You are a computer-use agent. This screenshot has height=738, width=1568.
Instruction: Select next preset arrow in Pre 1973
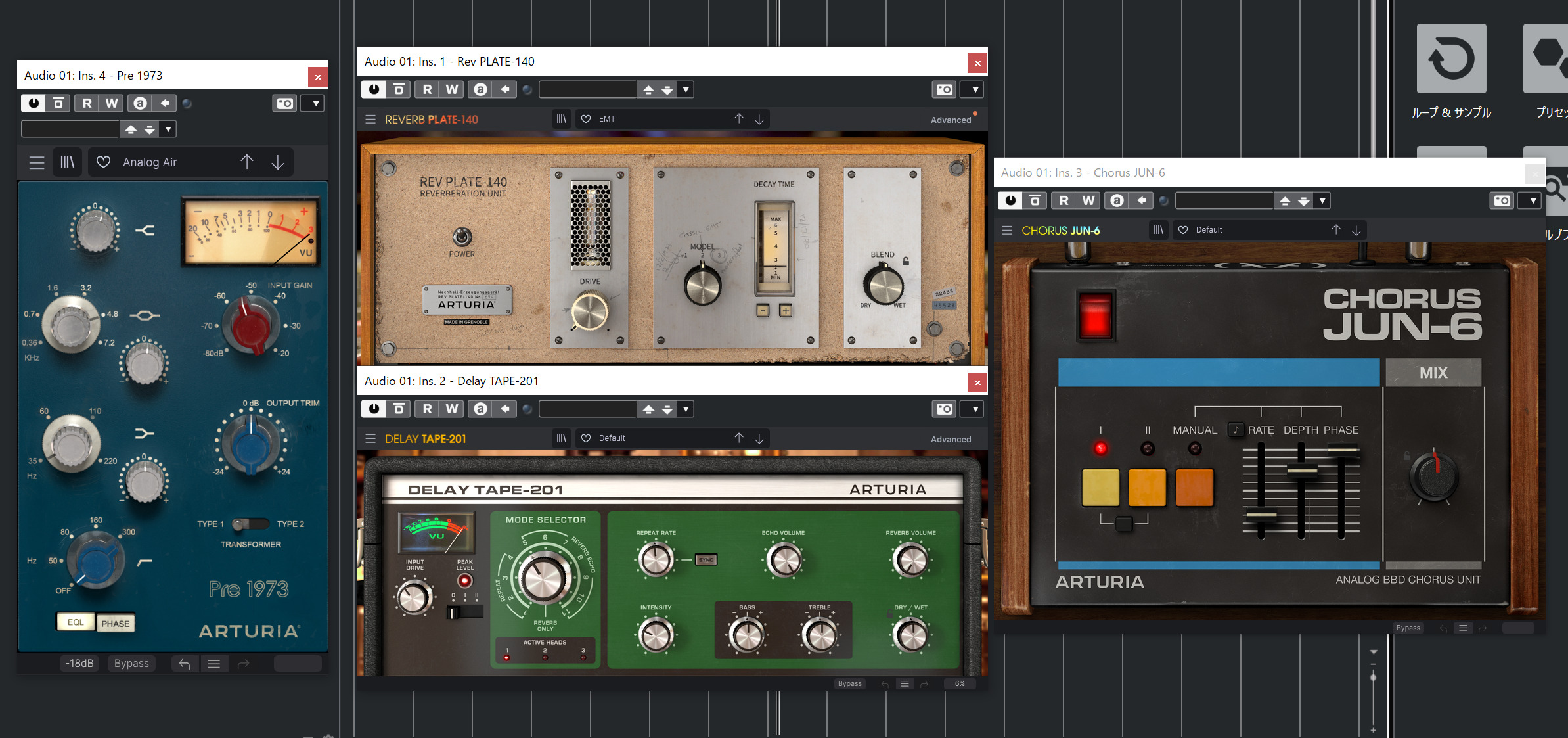[x=278, y=162]
